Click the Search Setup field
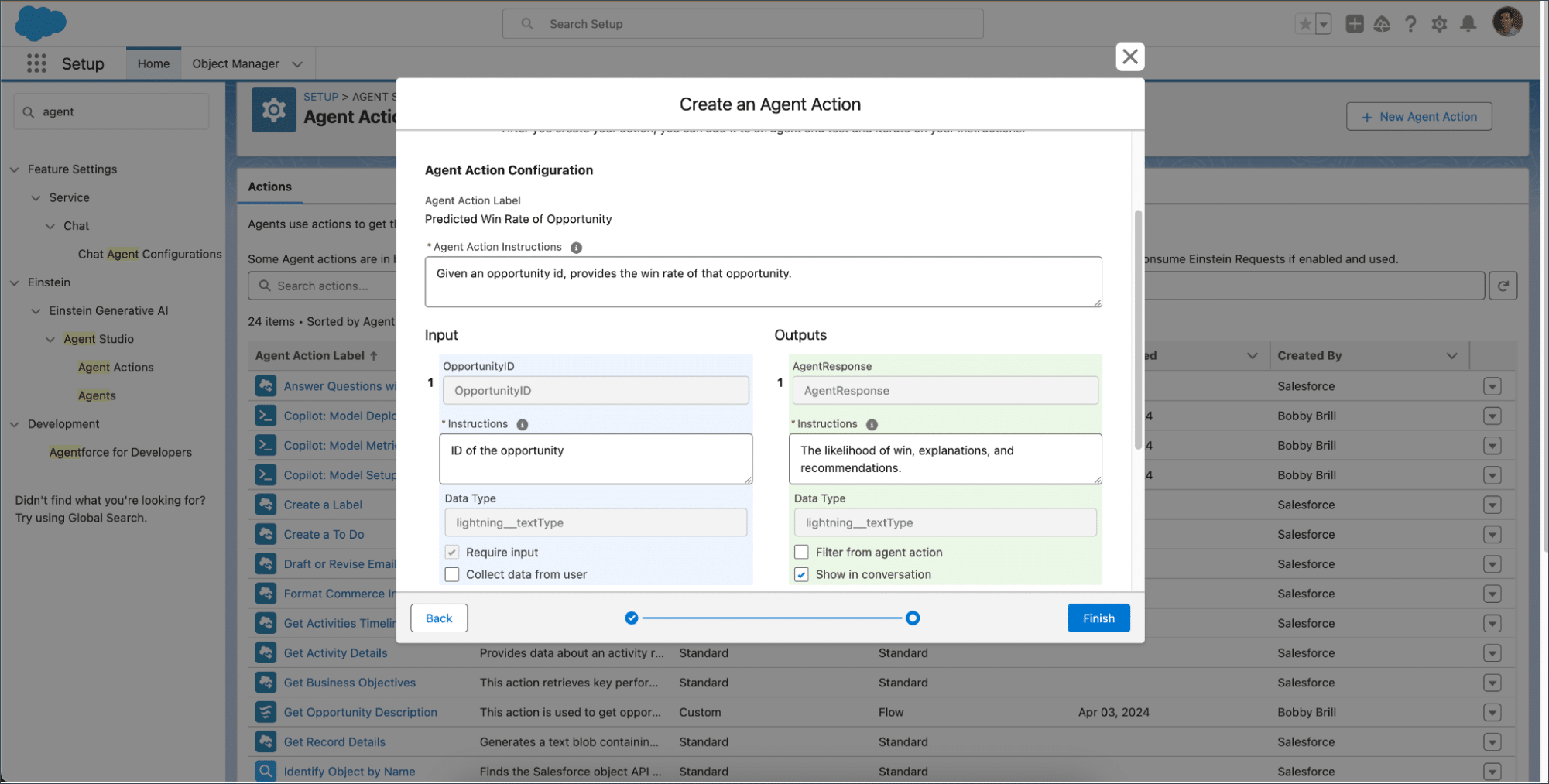This screenshot has width=1549, height=784. [x=742, y=24]
